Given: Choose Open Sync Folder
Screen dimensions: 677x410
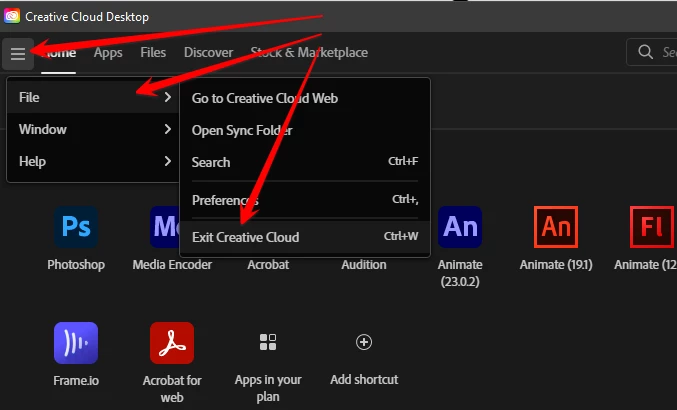Looking at the screenshot, I should pyautogui.click(x=305, y=130).
